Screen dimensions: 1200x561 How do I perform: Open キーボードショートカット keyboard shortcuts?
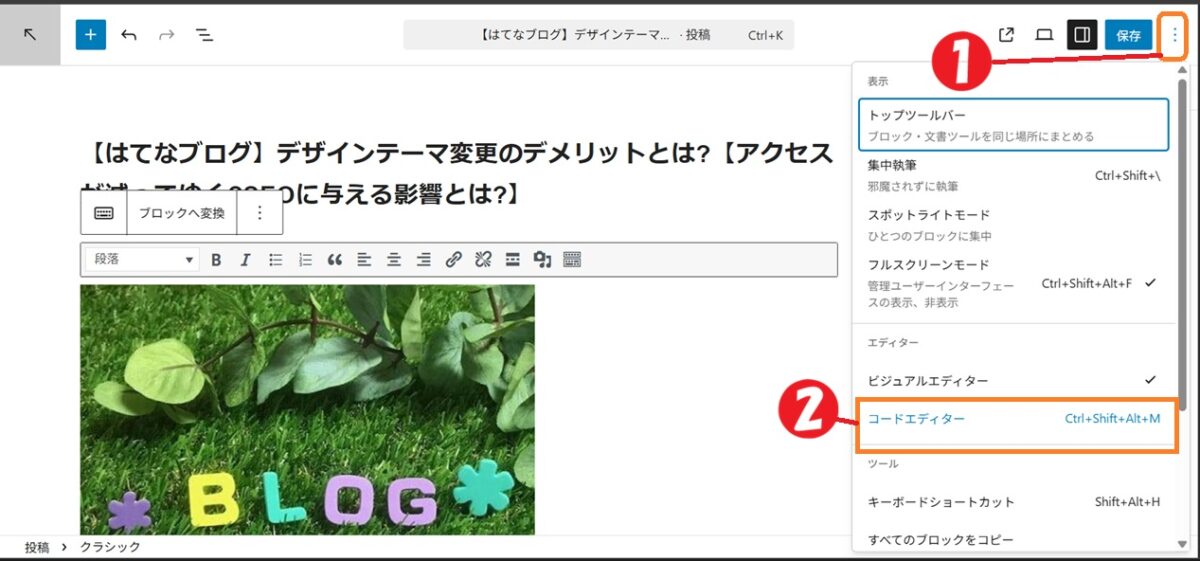[1013, 502]
